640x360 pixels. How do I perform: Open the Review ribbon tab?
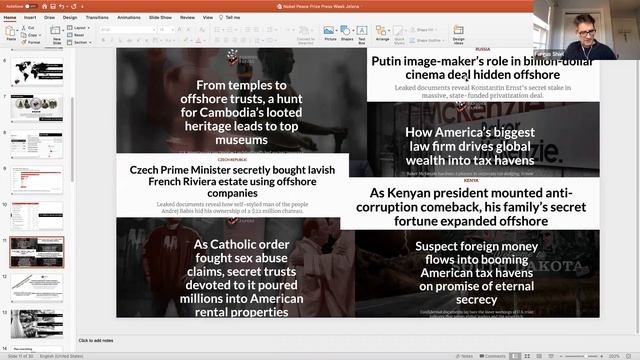[187, 18]
